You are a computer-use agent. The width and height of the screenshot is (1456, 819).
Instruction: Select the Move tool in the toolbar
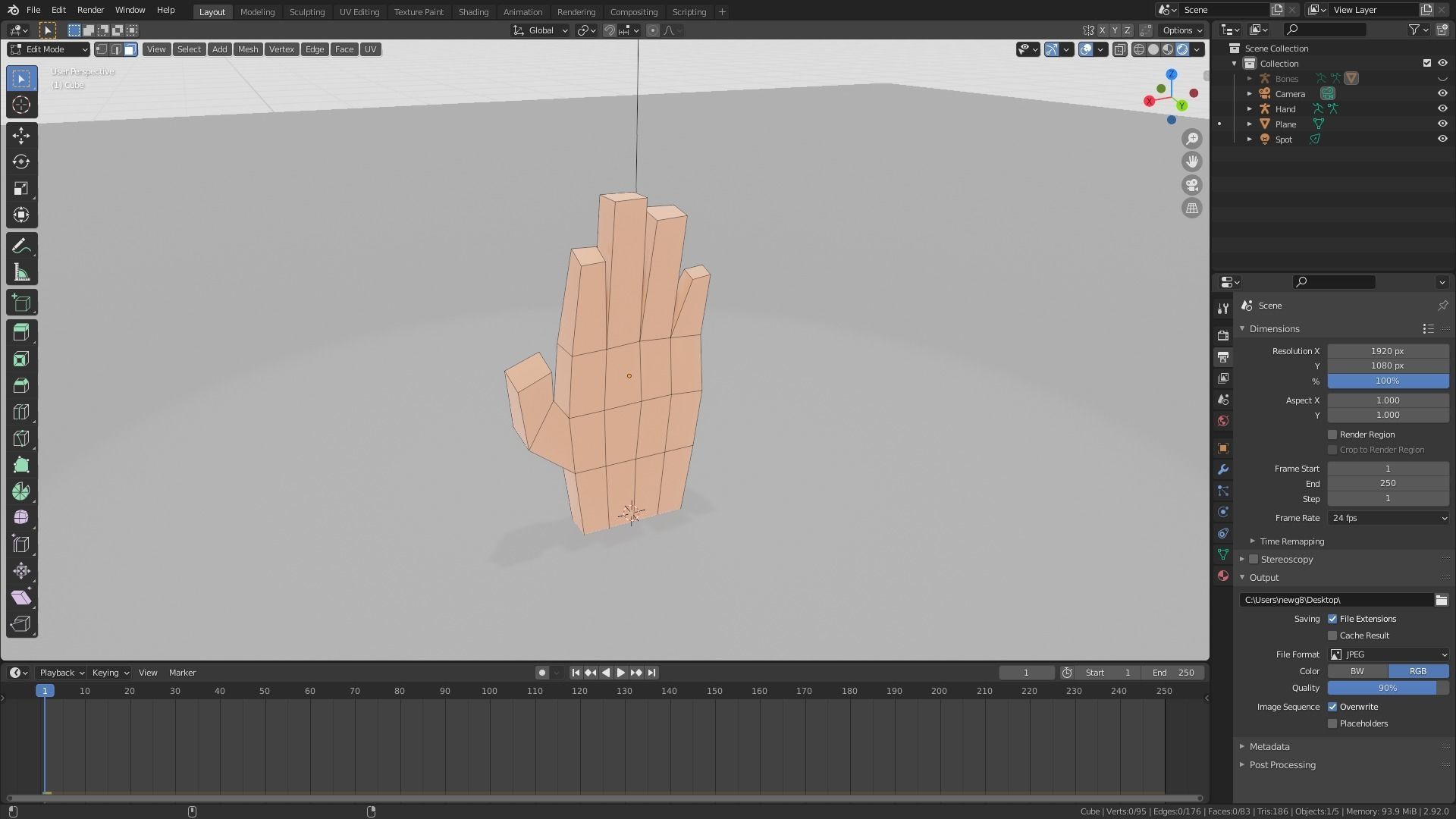coord(21,135)
